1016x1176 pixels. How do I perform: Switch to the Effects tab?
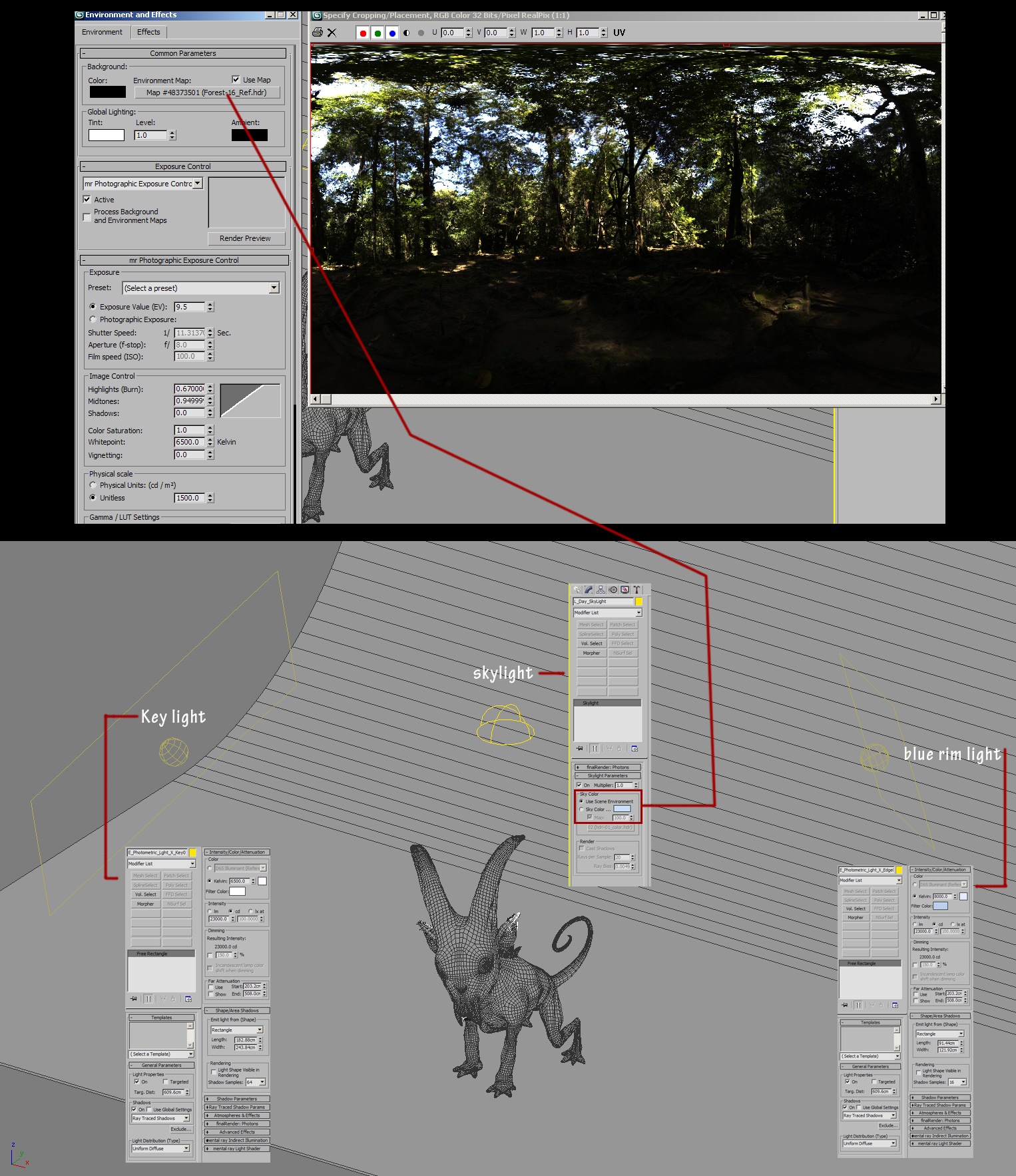coord(148,32)
